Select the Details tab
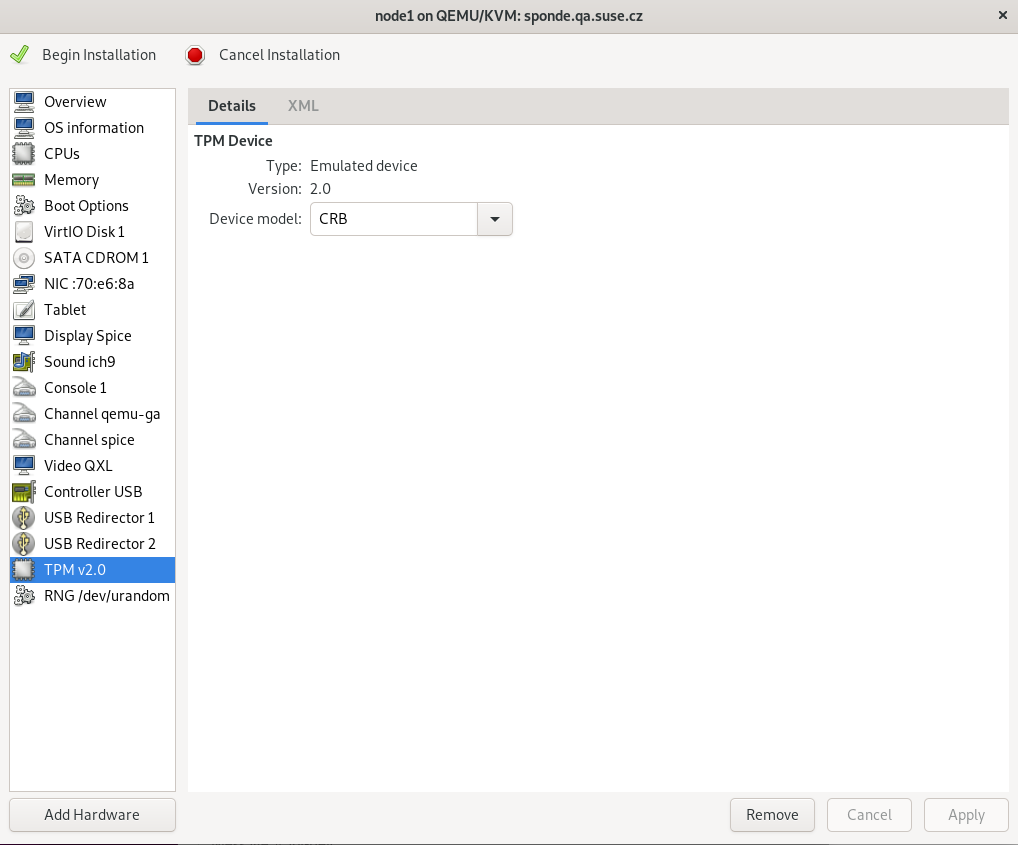The height and width of the screenshot is (845, 1018). (x=231, y=105)
